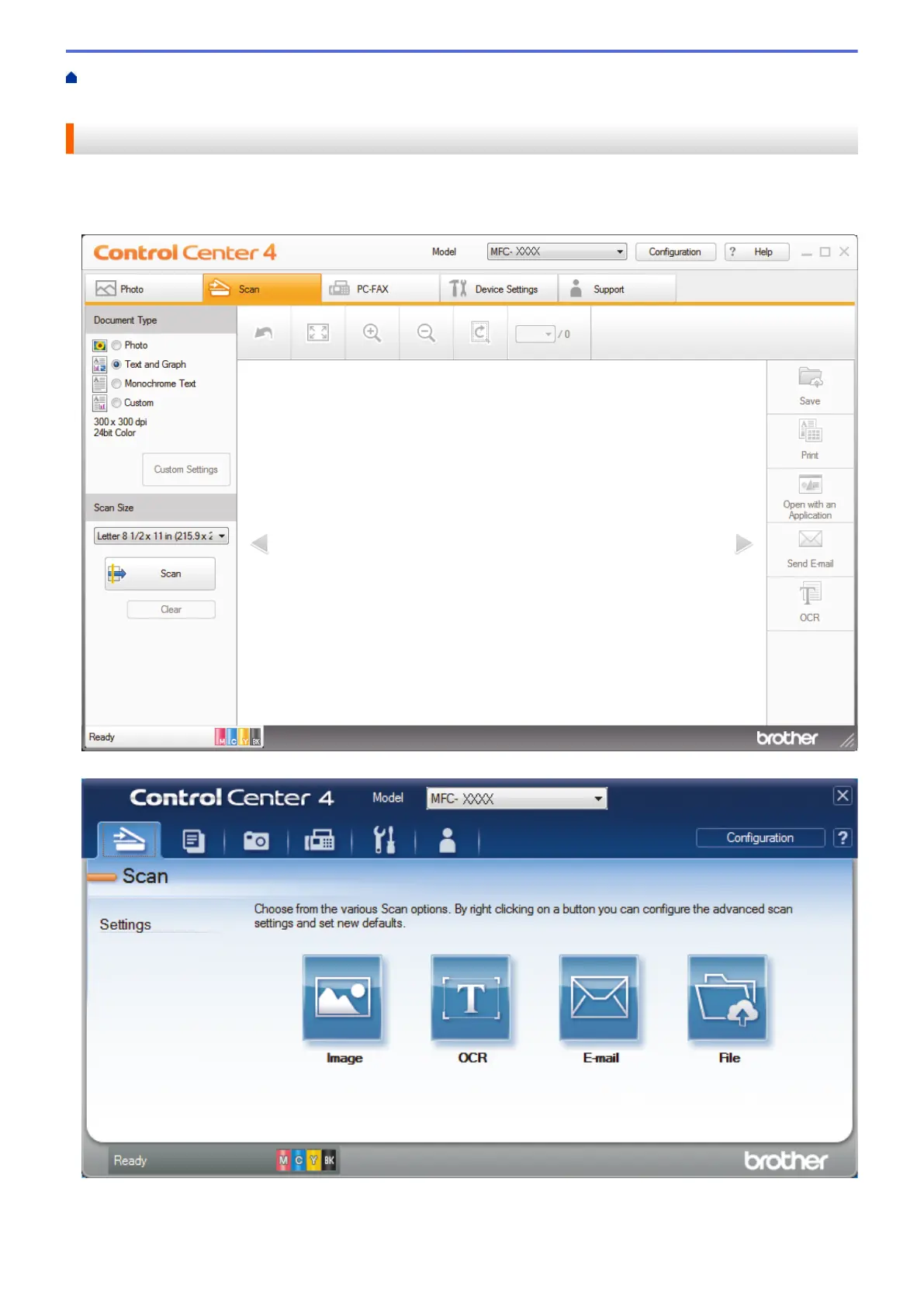Click the Scan button
The image size is (924, 1307).
coord(160,574)
